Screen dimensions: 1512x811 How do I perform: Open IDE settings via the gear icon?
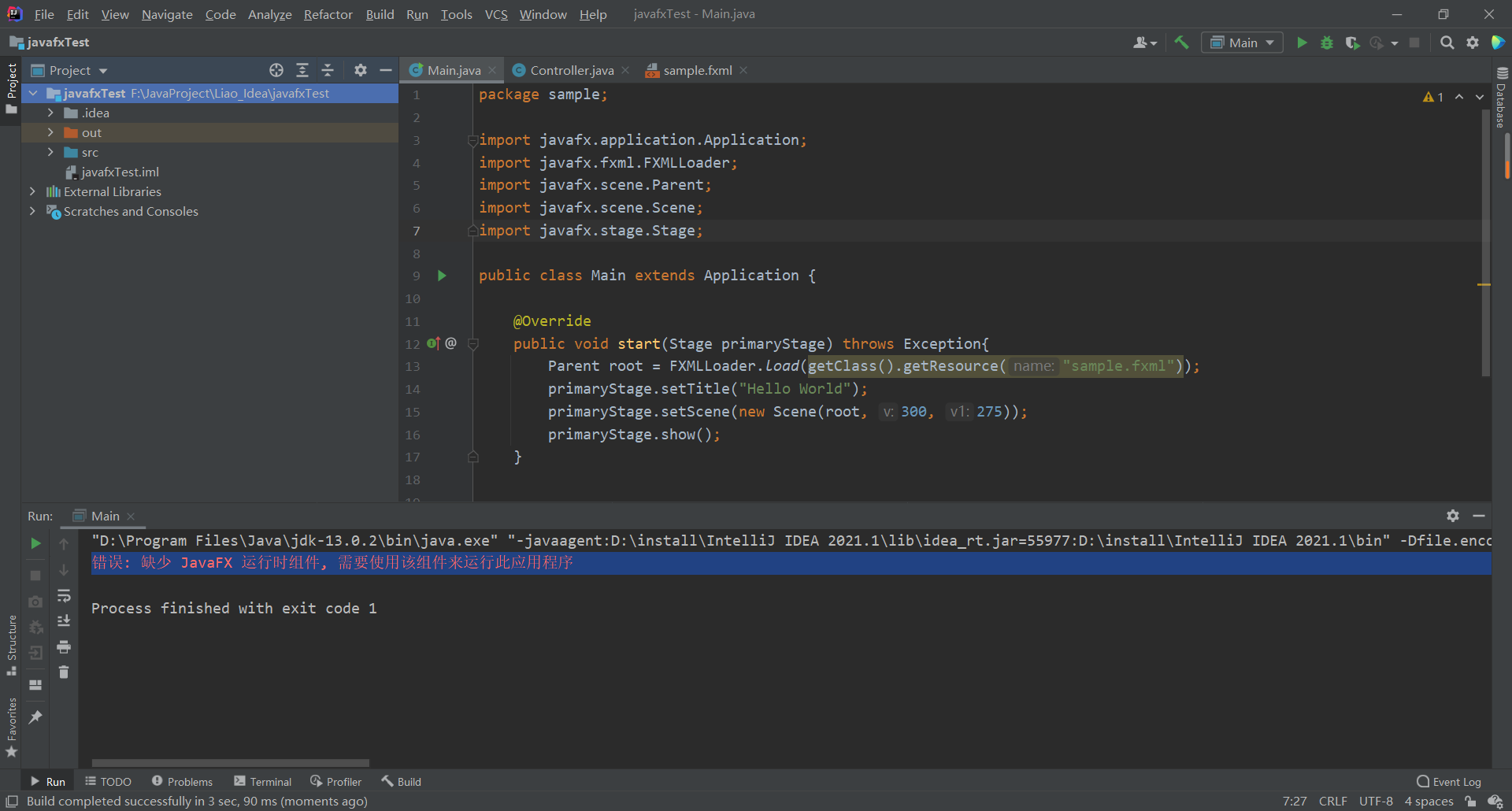pos(1473,43)
